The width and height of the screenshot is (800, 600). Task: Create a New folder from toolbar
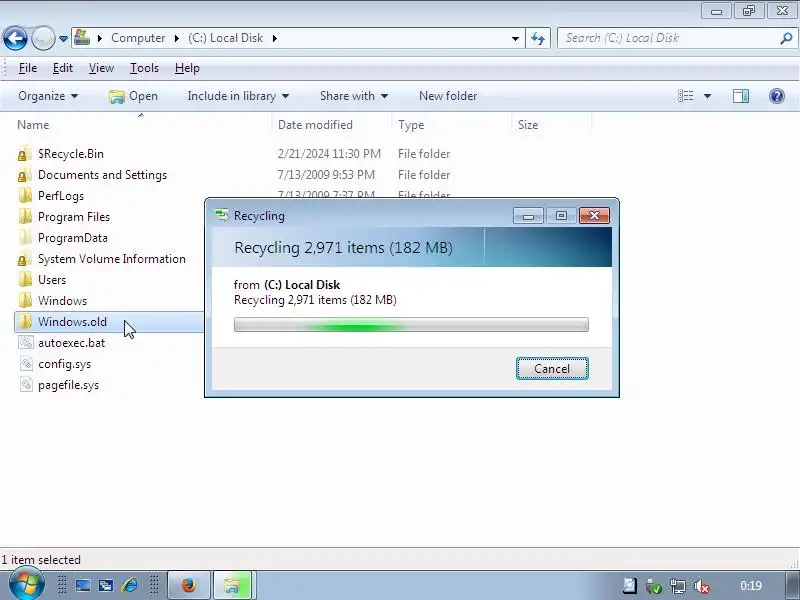tap(448, 96)
